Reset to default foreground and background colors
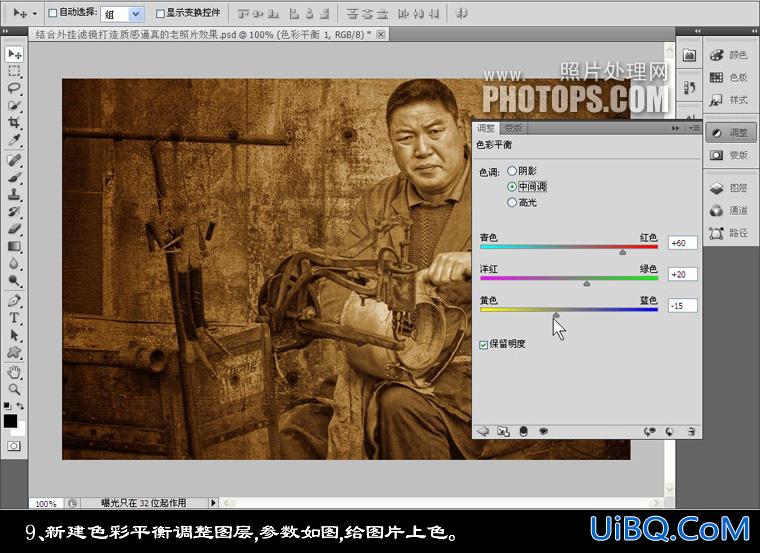Image resolution: width=760 pixels, height=553 pixels. pyautogui.click(x=7, y=406)
